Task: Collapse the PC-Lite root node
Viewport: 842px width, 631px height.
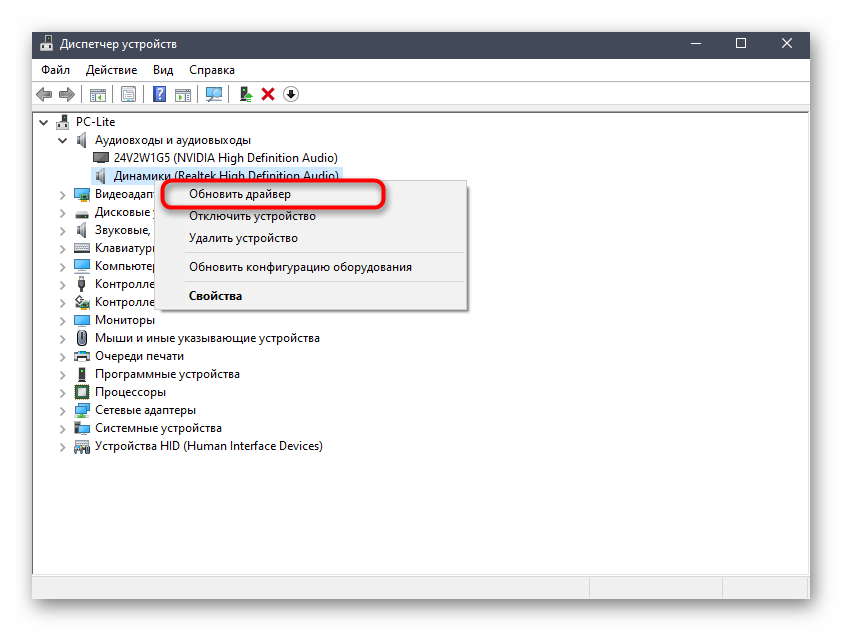Action: coord(44,122)
